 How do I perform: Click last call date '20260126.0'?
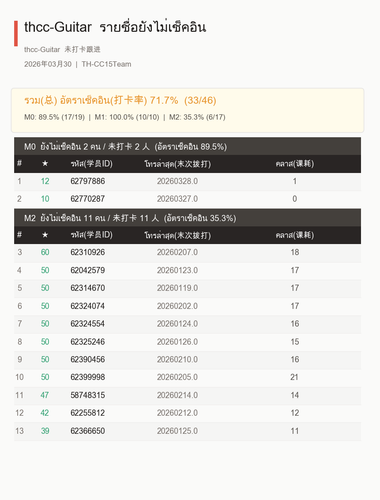tap(177, 342)
